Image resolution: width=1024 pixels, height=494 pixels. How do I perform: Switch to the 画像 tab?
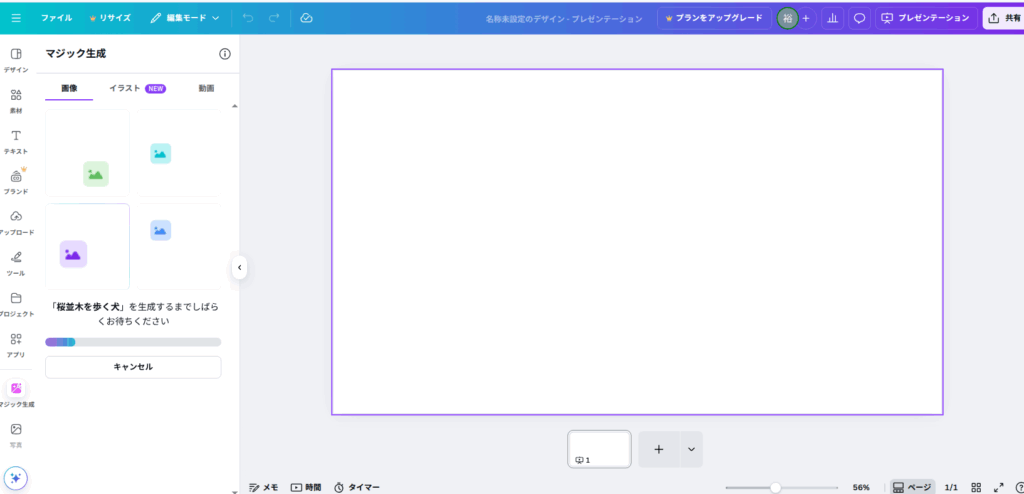pyautogui.click(x=69, y=88)
